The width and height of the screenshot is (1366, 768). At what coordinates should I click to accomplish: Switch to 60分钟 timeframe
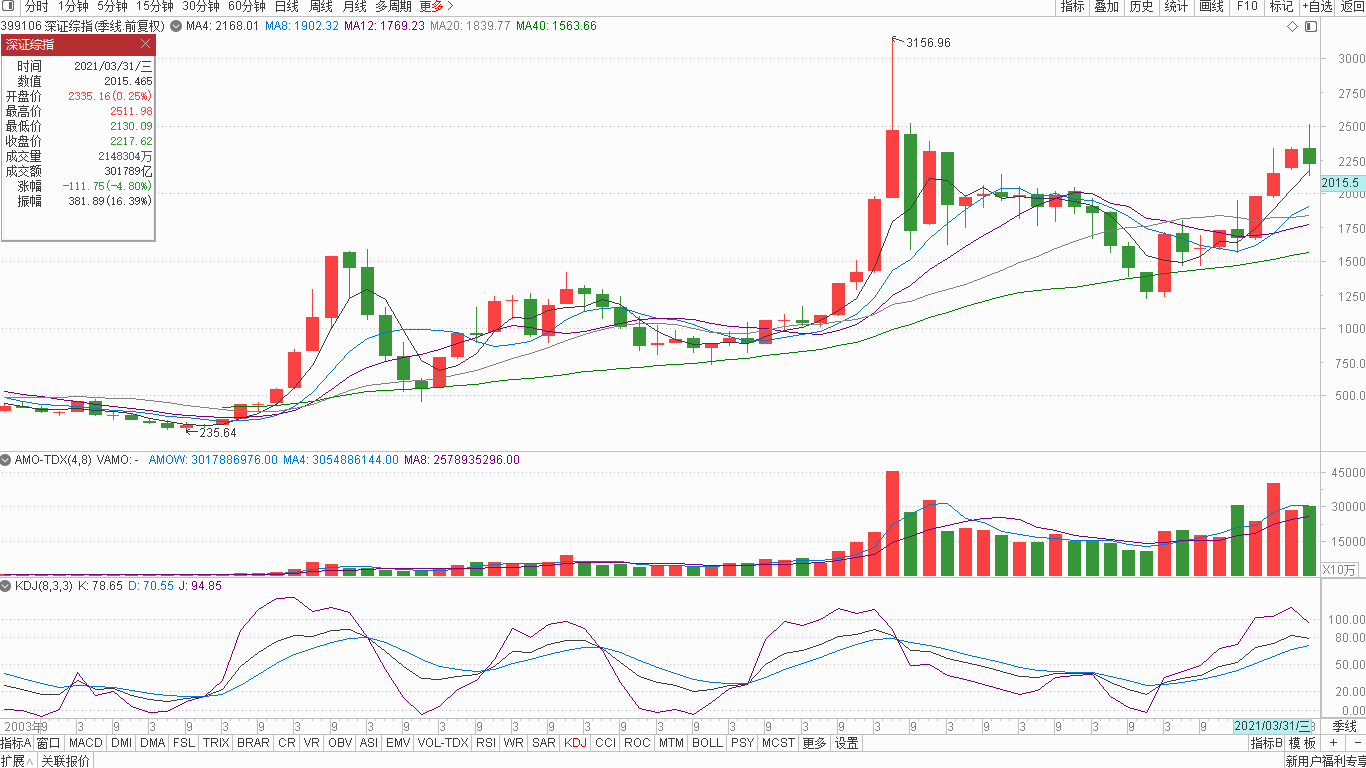(246, 6)
